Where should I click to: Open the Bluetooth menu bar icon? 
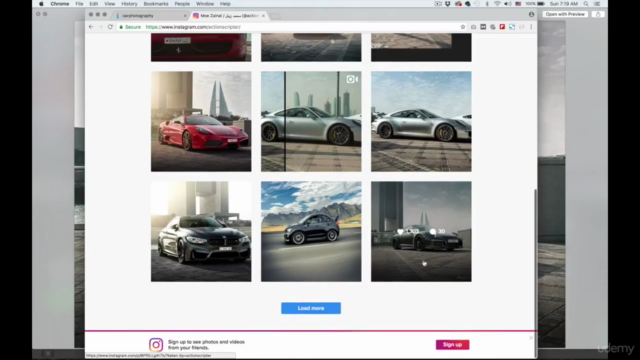point(487,4)
